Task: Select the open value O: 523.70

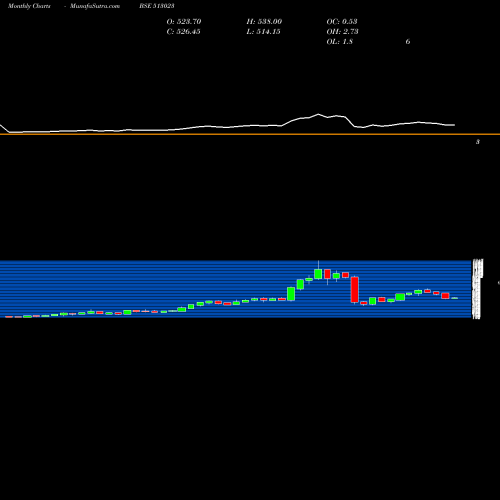Action: click(184, 22)
